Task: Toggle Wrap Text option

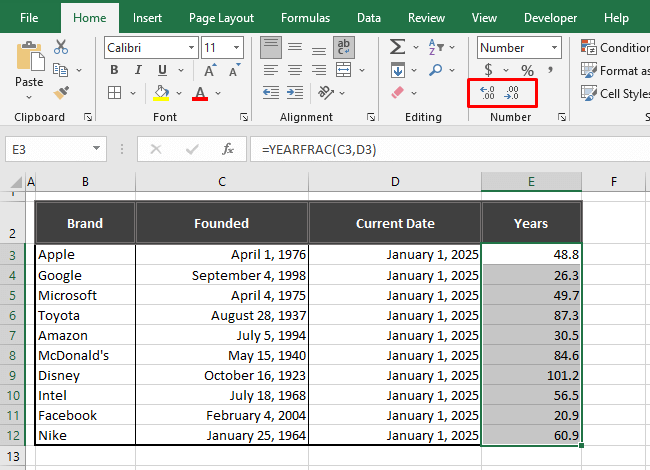Action: point(344,47)
